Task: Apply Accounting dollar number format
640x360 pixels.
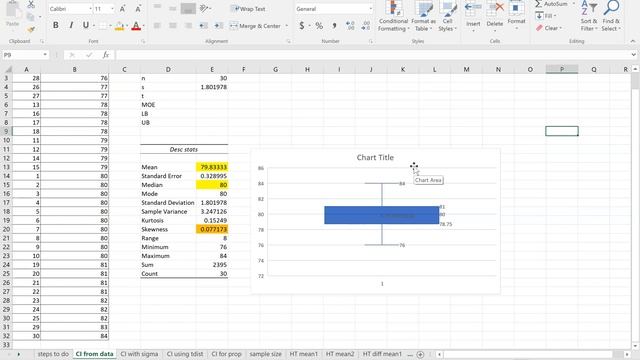Action: click(x=302, y=26)
